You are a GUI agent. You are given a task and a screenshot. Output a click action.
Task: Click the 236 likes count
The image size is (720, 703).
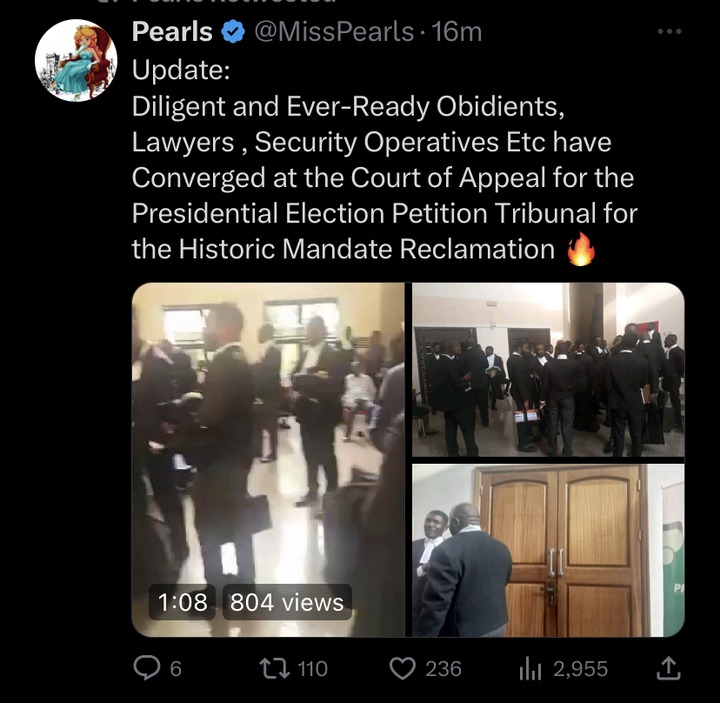point(443,669)
